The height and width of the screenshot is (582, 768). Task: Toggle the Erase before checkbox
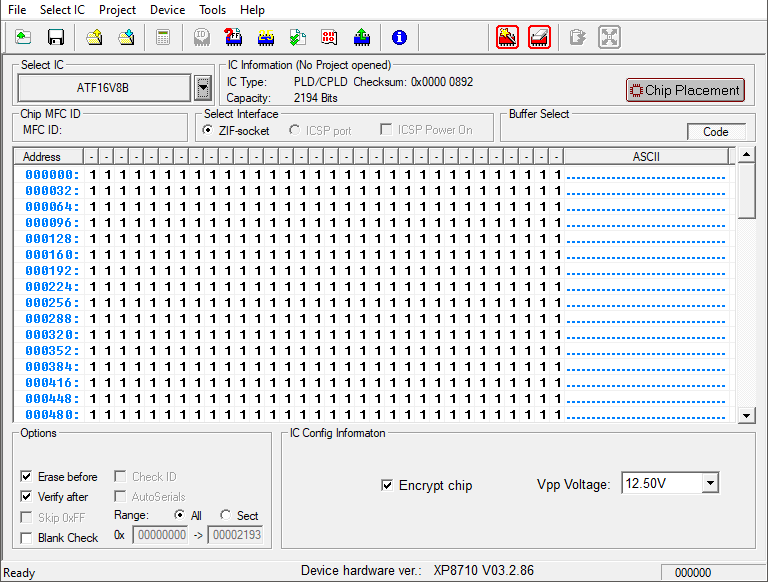tap(27, 477)
